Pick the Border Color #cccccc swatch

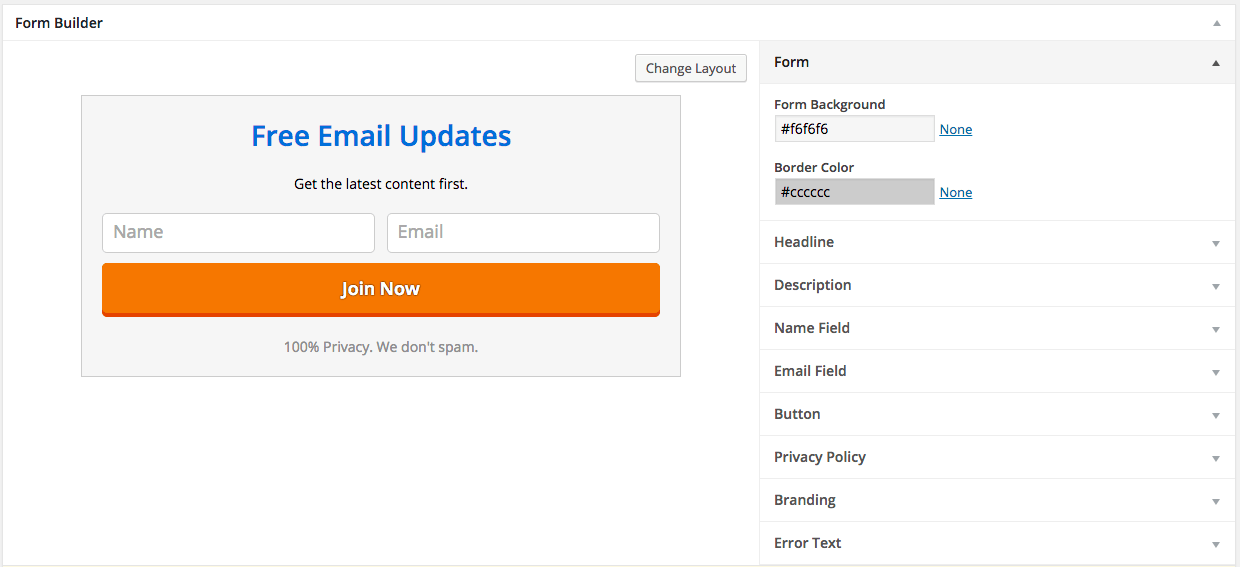coord(854,192)
